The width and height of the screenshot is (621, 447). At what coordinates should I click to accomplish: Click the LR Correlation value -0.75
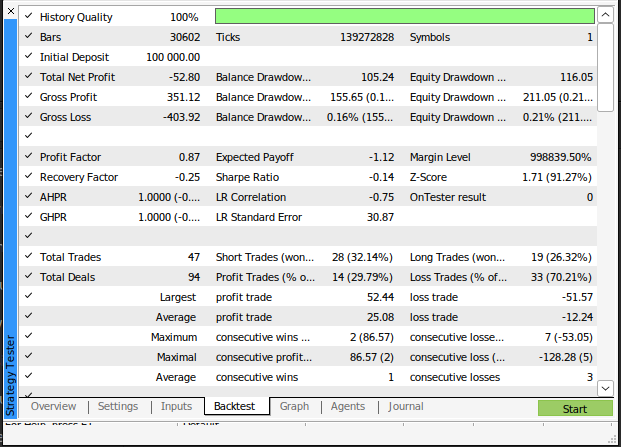tap(381, 197)
